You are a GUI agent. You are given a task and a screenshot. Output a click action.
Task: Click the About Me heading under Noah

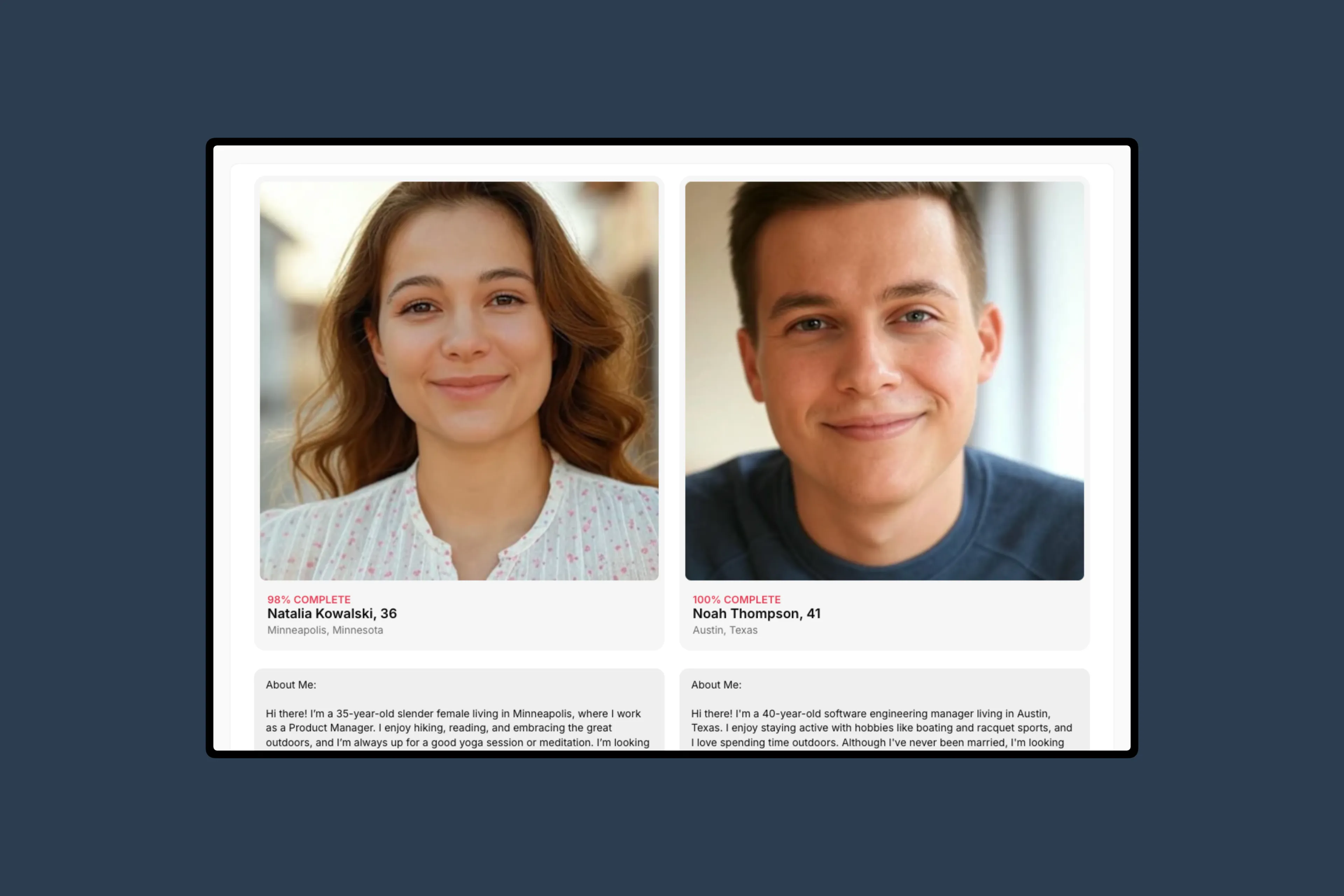click(716, 685)
